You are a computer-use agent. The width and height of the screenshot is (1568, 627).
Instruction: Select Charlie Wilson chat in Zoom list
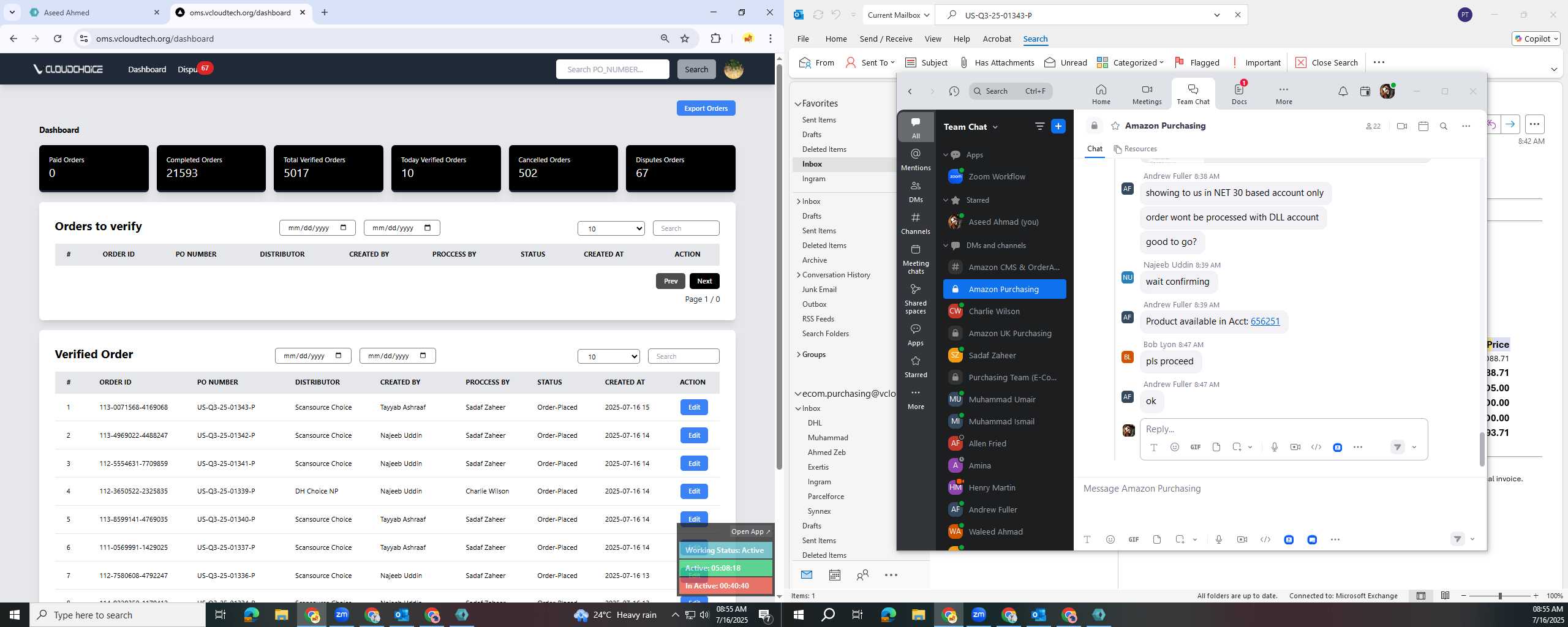click(1005, 311)
